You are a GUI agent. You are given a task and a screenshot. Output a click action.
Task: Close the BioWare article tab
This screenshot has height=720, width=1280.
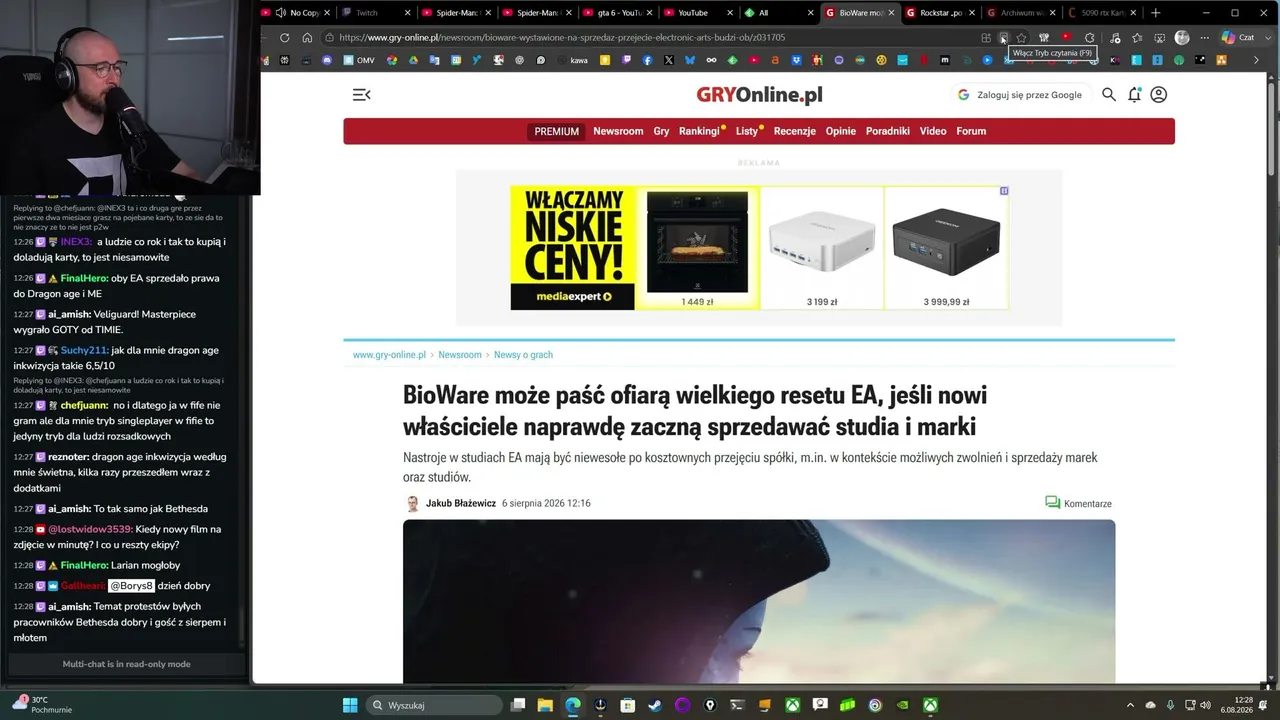click(x=891, y=13)
